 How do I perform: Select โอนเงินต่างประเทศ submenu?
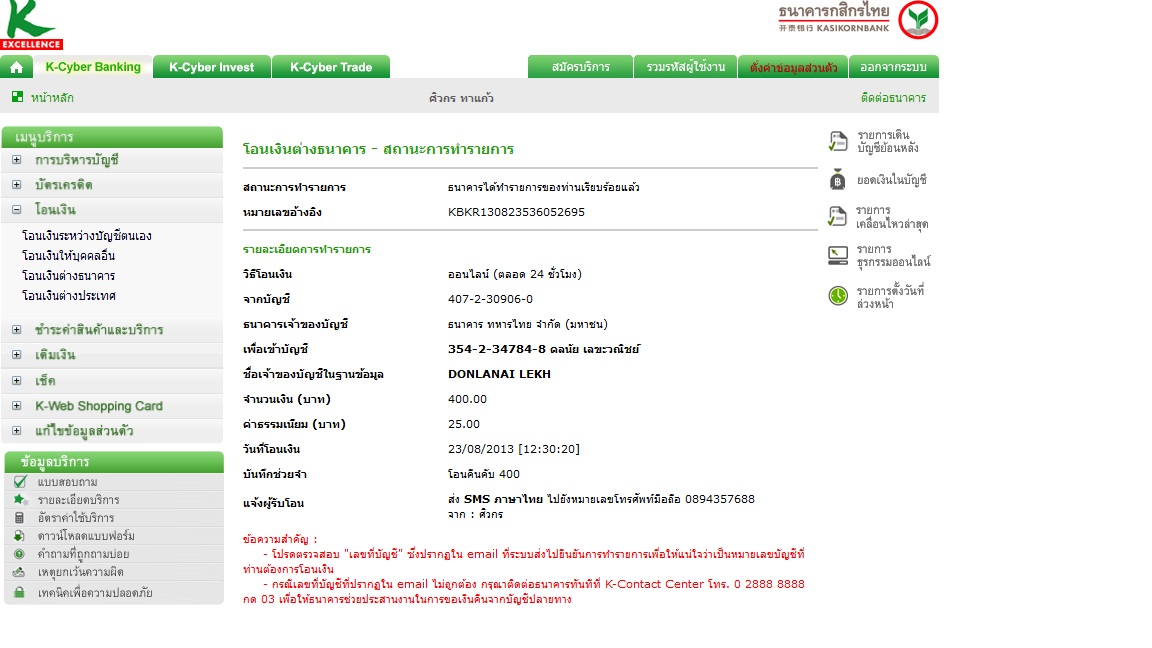point(69,295)
